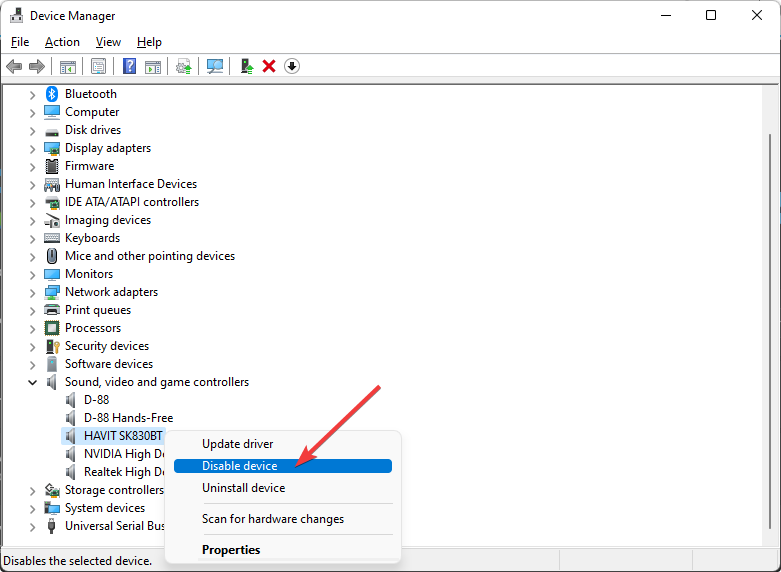Click the Network adapters category icon
This screenshot has width=781, height=572.
(52, 292)
